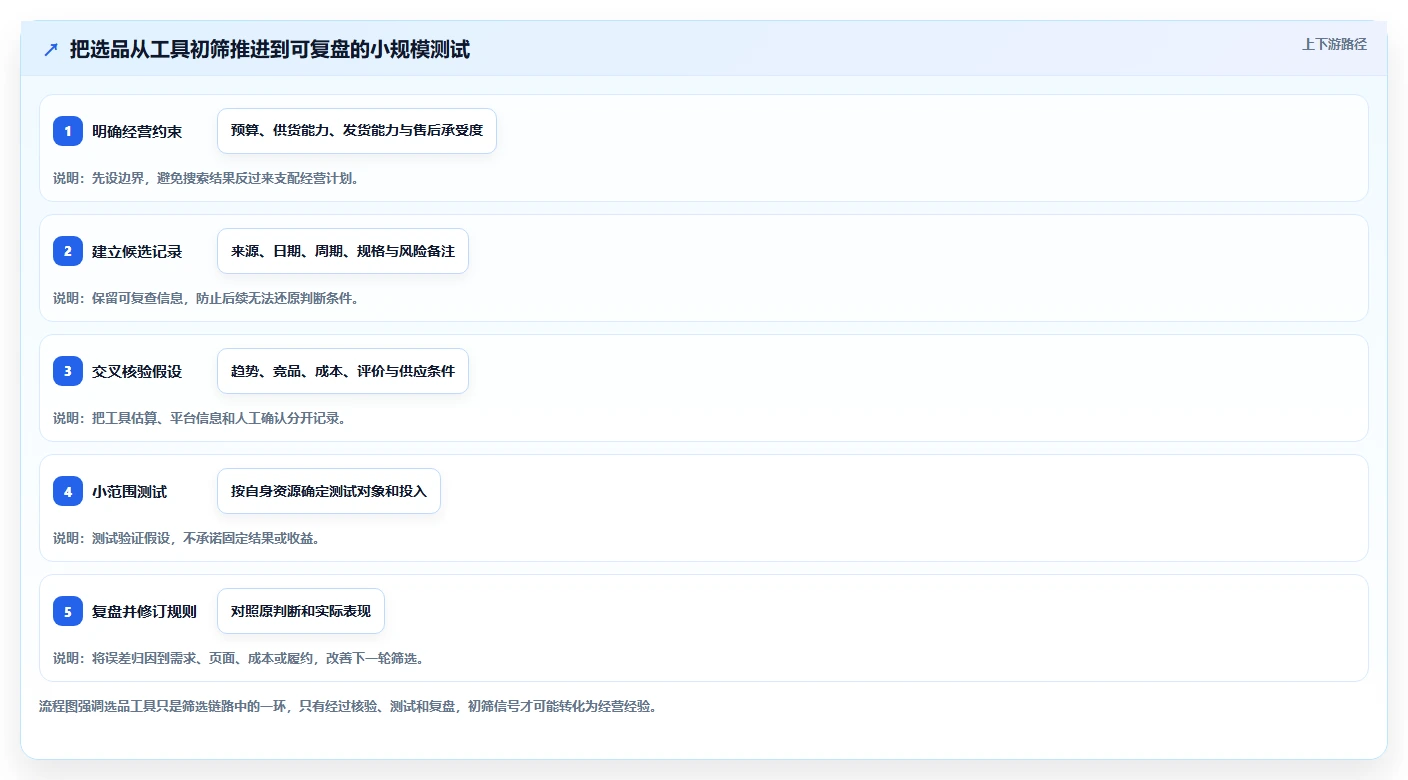Click the title 把选品从工具初筛推进到可复盘的小规模测试
The height and width of the screenshot is (780, 1408).
point(270,50)
